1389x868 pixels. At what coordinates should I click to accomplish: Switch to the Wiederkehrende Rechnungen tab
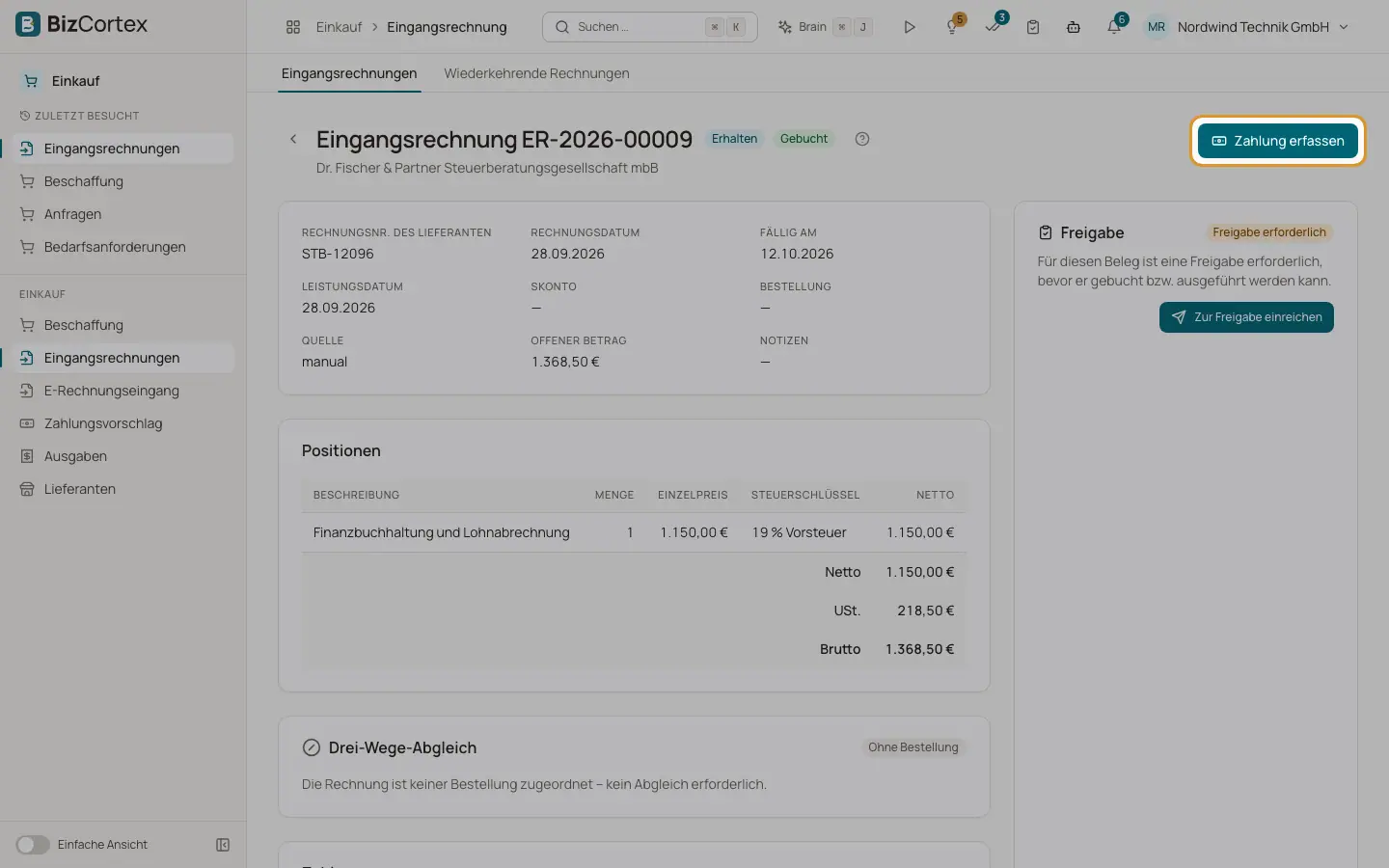(x=536, y=73)
